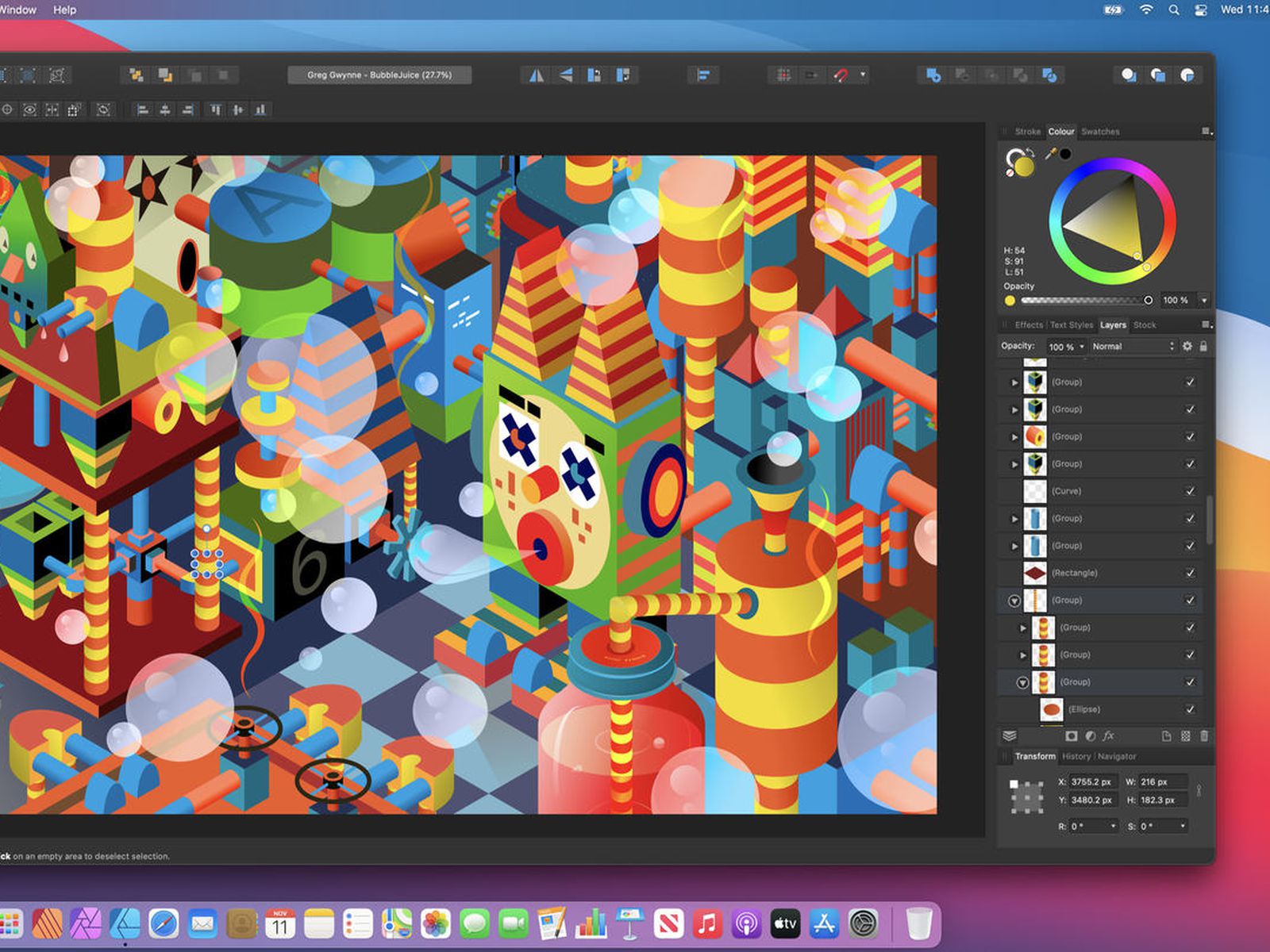This screenshot has width=1270, height=952.
Task: Lock the layer with the padlock icon
Action: click(x=1203, y=347)
